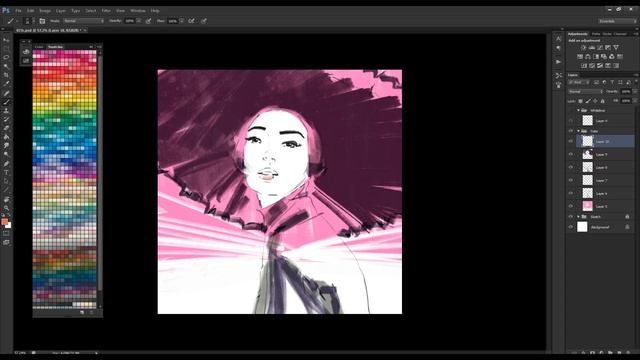Image resolution: width=640 pixels, height=360 pixels.
Task: Select the History Brush tool
Action: (x=6, y=120)
